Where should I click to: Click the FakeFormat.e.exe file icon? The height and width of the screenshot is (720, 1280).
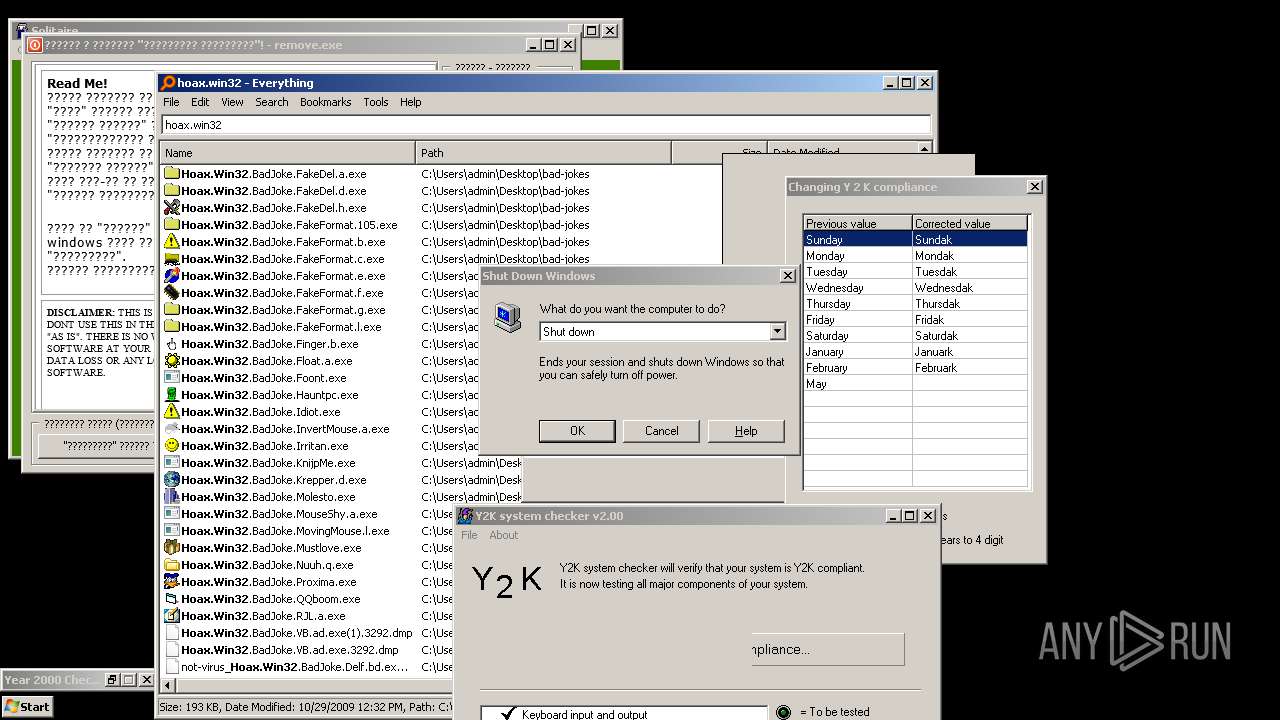pyautogui.click(x=171, y=276)
